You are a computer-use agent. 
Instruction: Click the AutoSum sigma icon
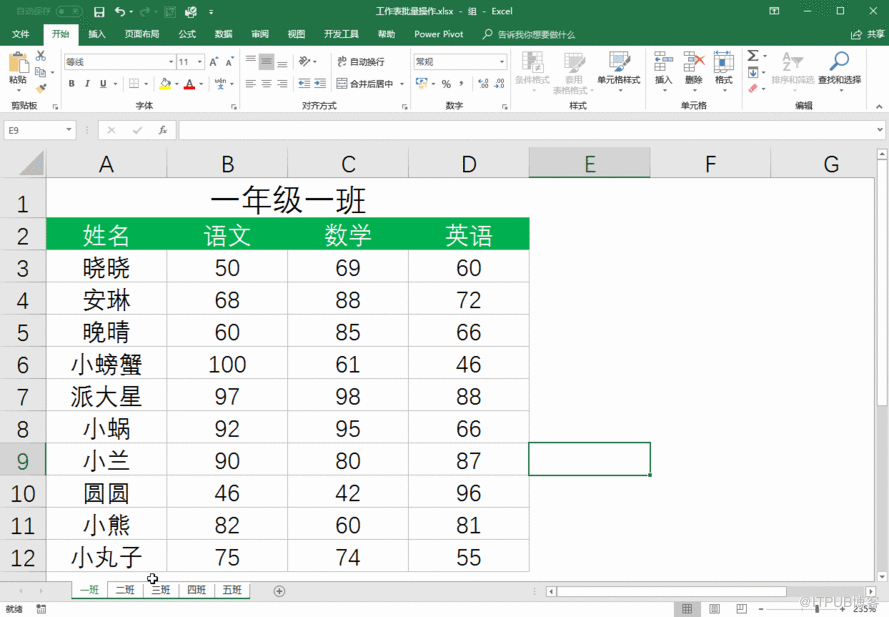tap(753, 56)
